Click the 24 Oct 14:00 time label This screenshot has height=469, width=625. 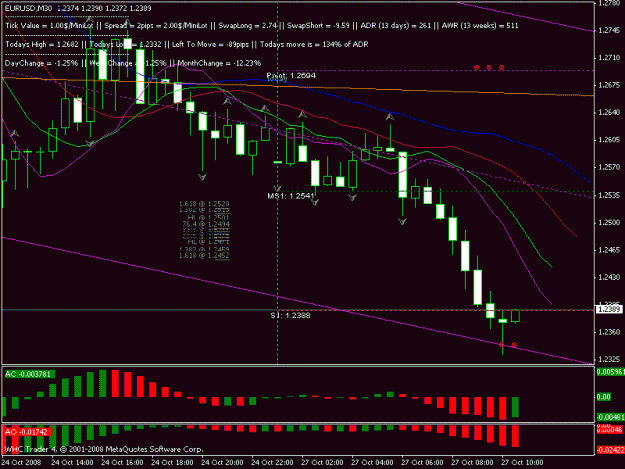(73, 463)
